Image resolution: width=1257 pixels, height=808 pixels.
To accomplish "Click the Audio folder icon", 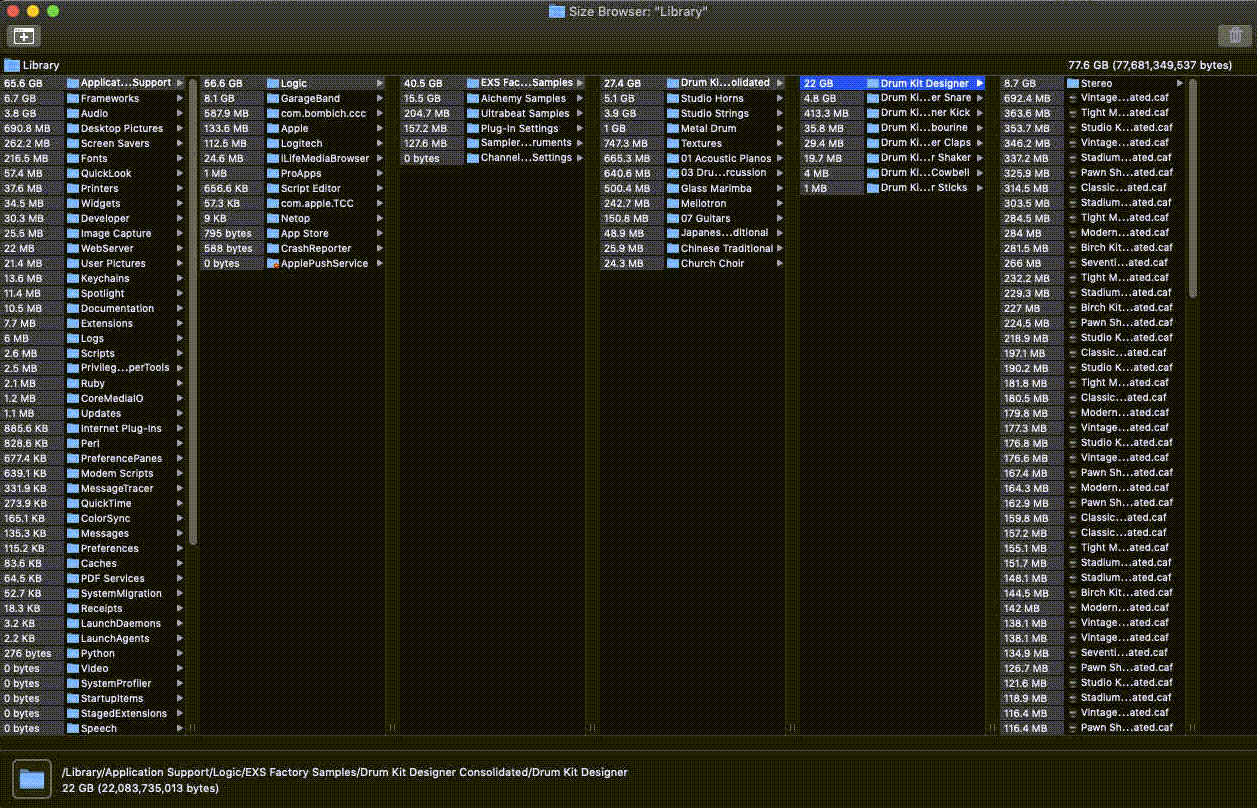I will (73, 113).
